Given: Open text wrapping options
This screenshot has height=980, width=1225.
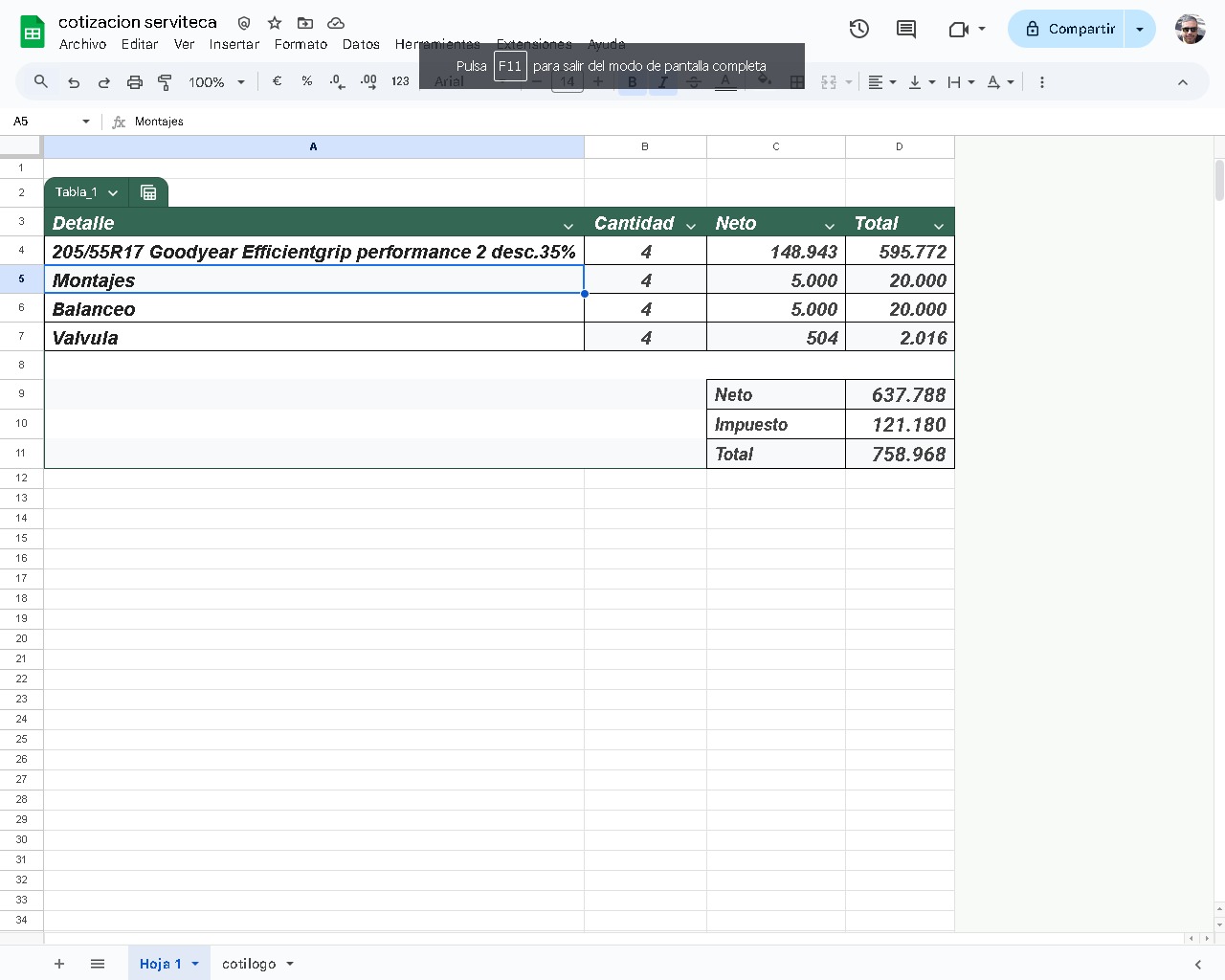Looking at the screenshot, I should coord(960,82).
